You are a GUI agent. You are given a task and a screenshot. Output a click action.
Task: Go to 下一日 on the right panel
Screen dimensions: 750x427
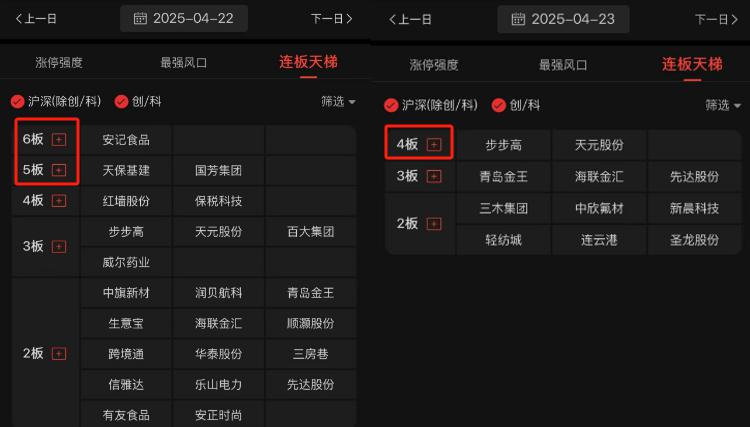point(716,20)
